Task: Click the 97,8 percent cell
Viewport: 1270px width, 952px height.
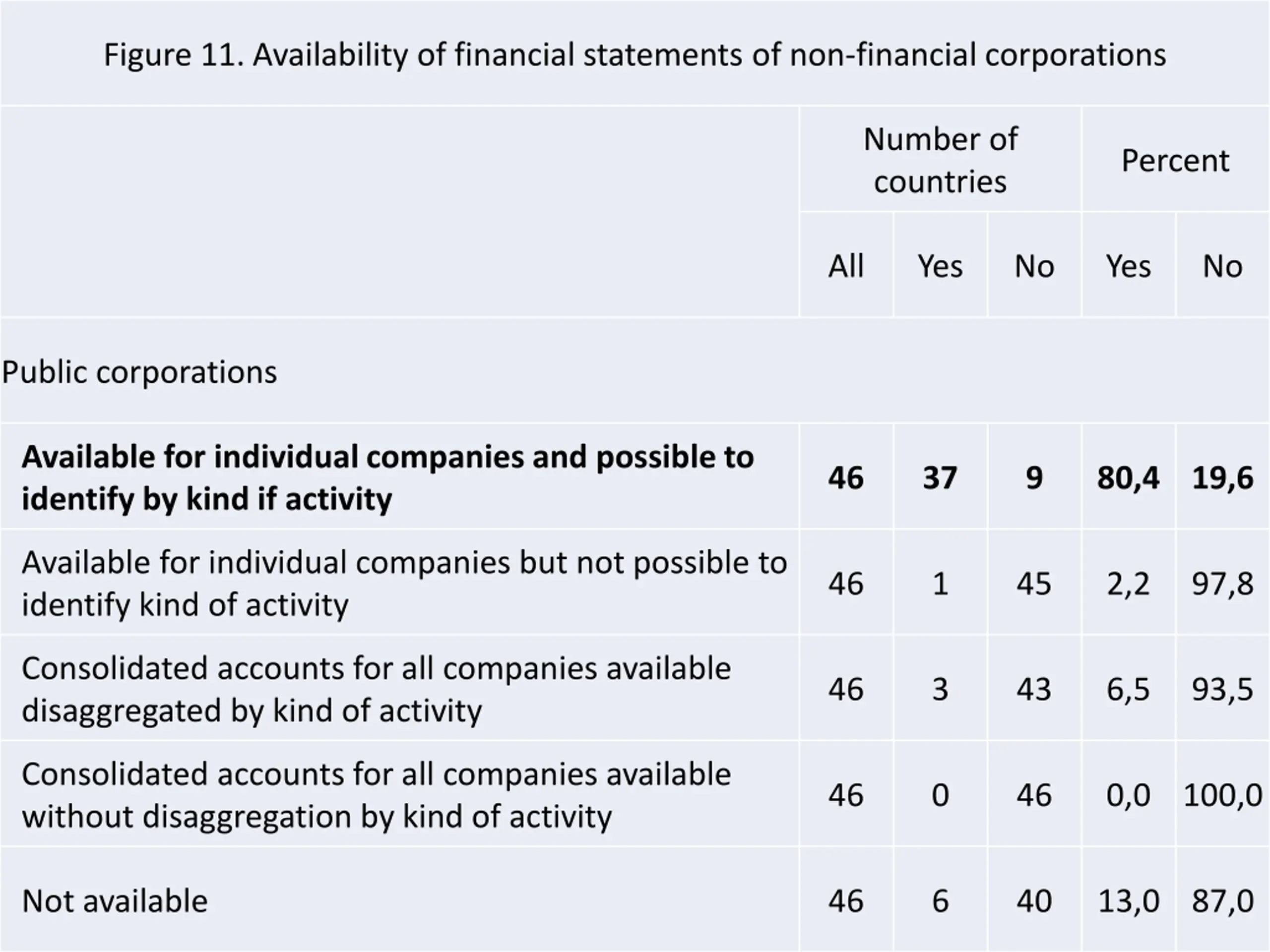Action: coord(1223,583)
